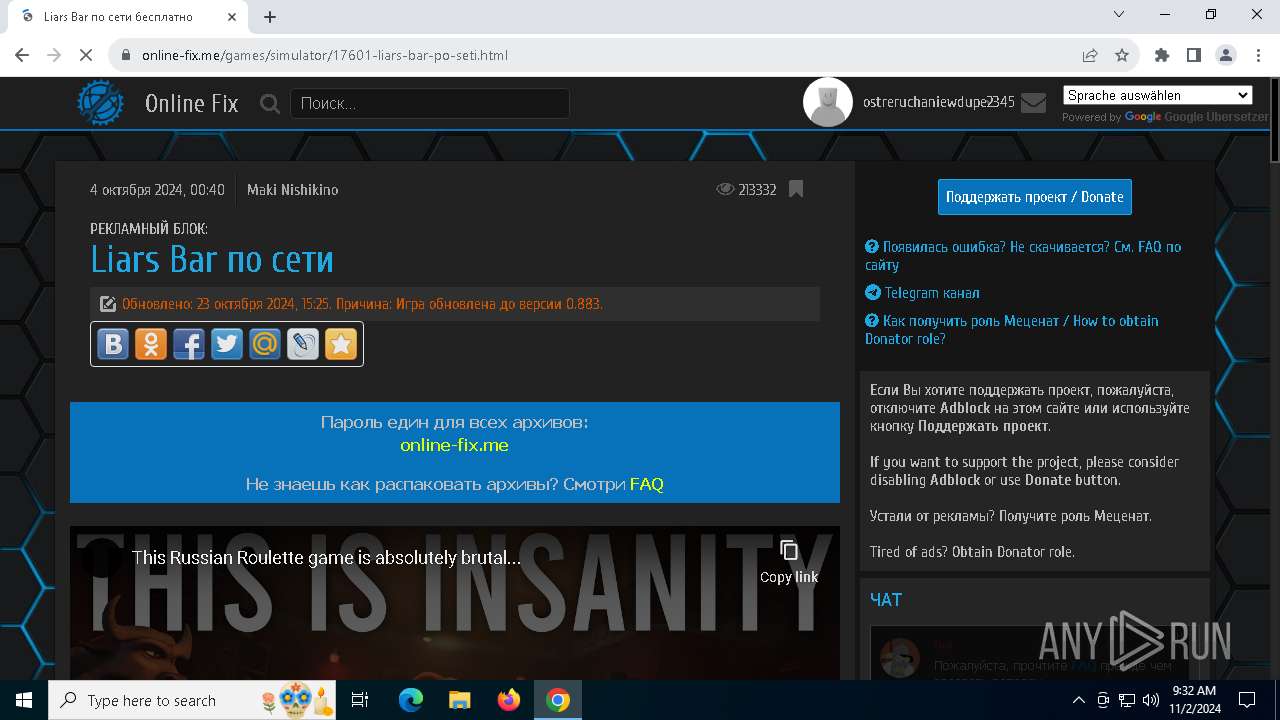This screenshot has height=720, width=1280.
Task: Click the online-fix.me password text
Action: click(454, 445)
